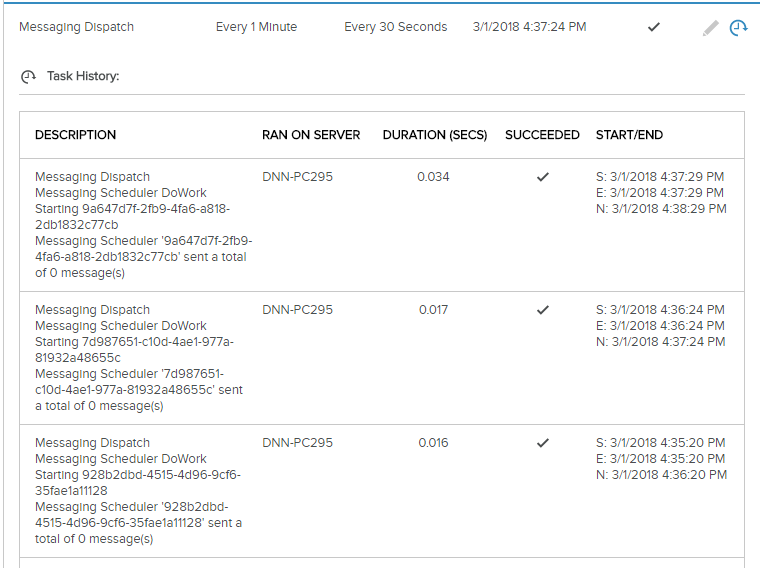Click the next run time N: 3/1/2018 4:38:29 PM
The width and height of the screenshot is (760, 568).
coord(661,209)
